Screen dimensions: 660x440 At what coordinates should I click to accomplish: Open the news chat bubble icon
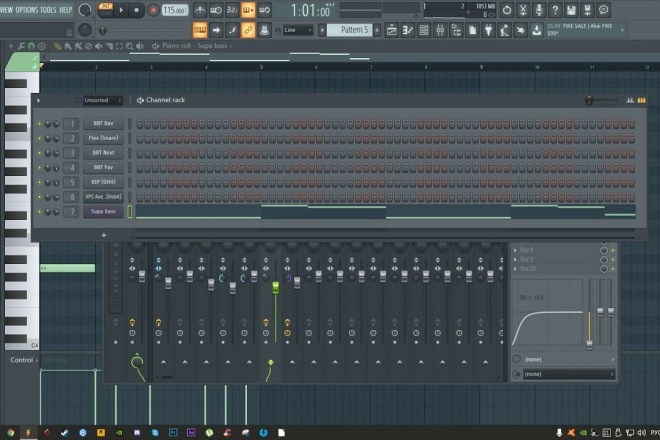[x=603, y=10]
